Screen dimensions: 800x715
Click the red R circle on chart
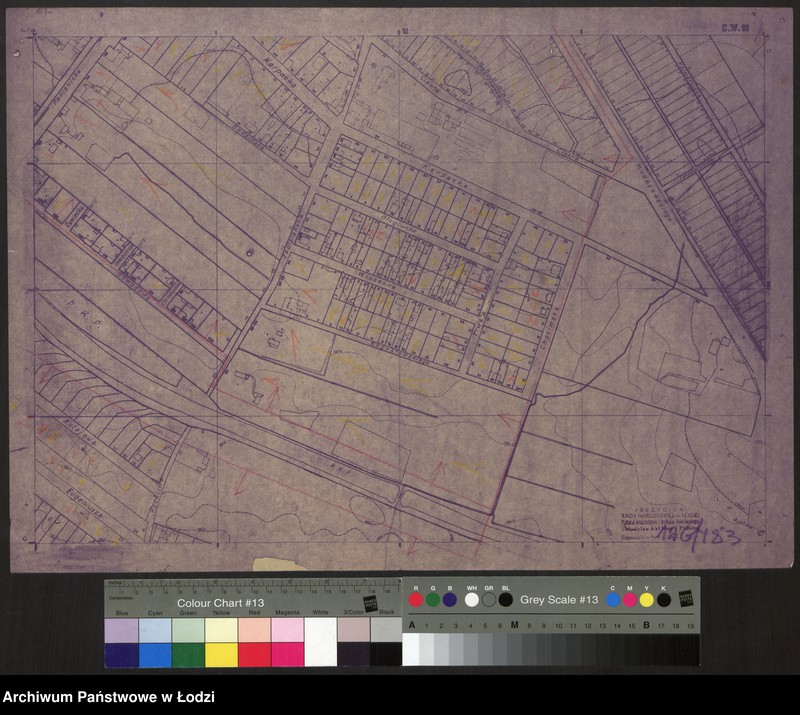(x=416, y=600)
